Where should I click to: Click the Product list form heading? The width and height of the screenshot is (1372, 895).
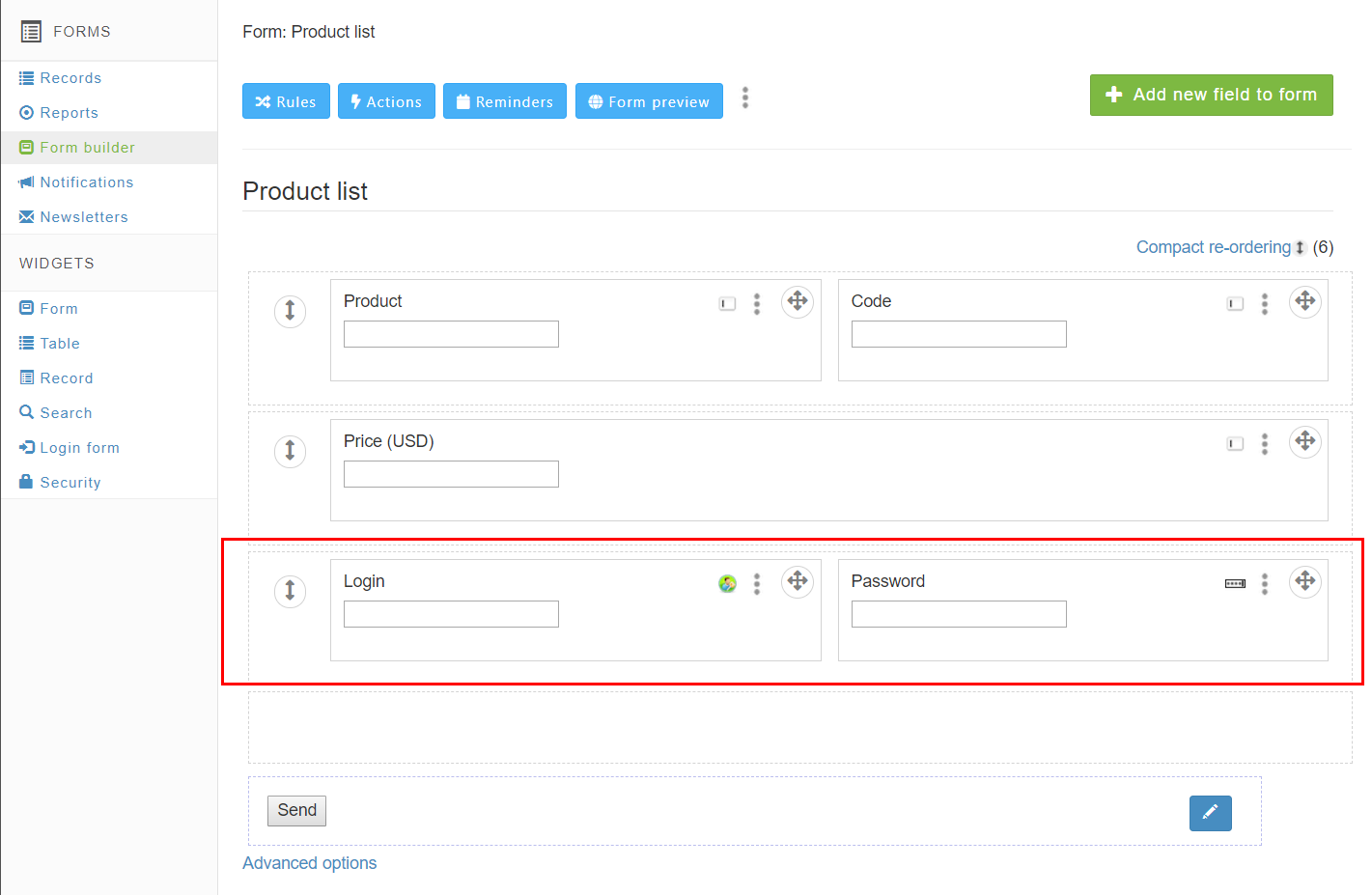point(305,191)
